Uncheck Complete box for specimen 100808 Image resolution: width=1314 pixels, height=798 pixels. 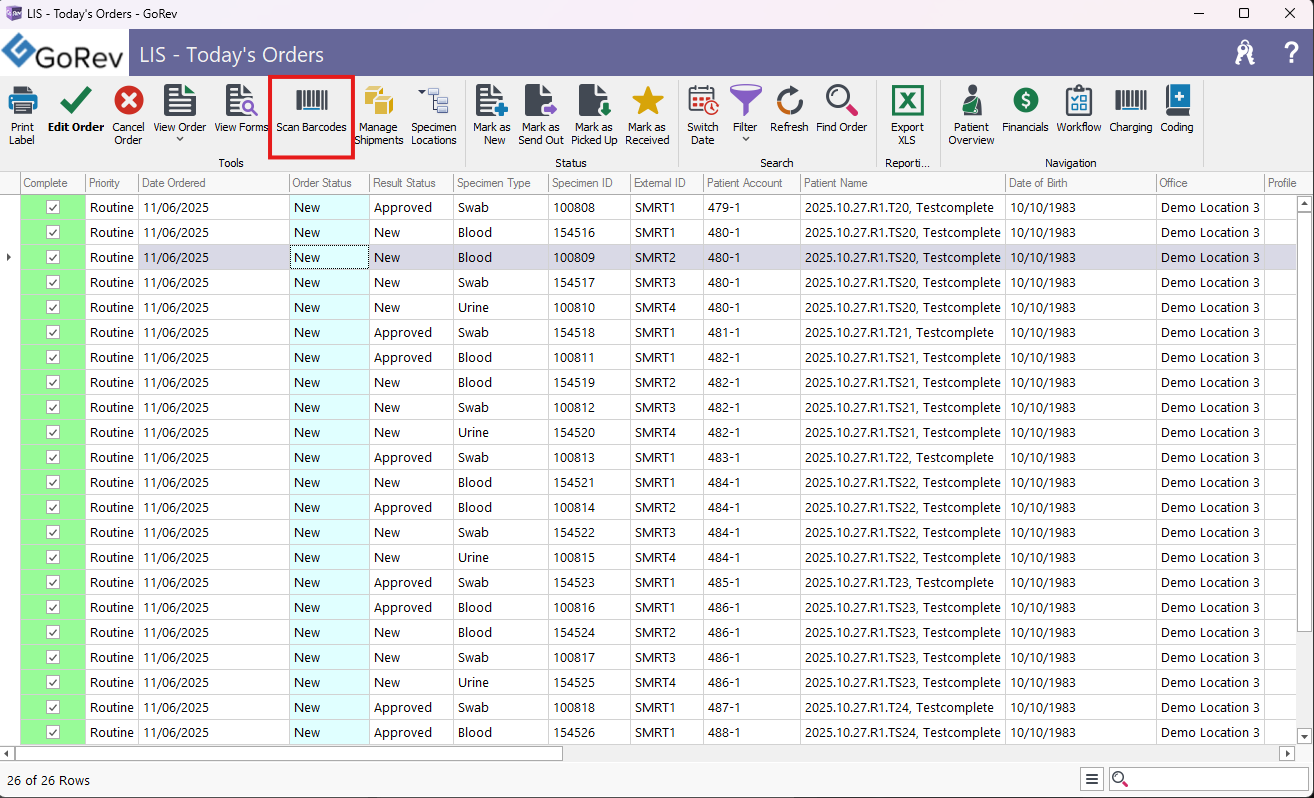click(53, 207)
